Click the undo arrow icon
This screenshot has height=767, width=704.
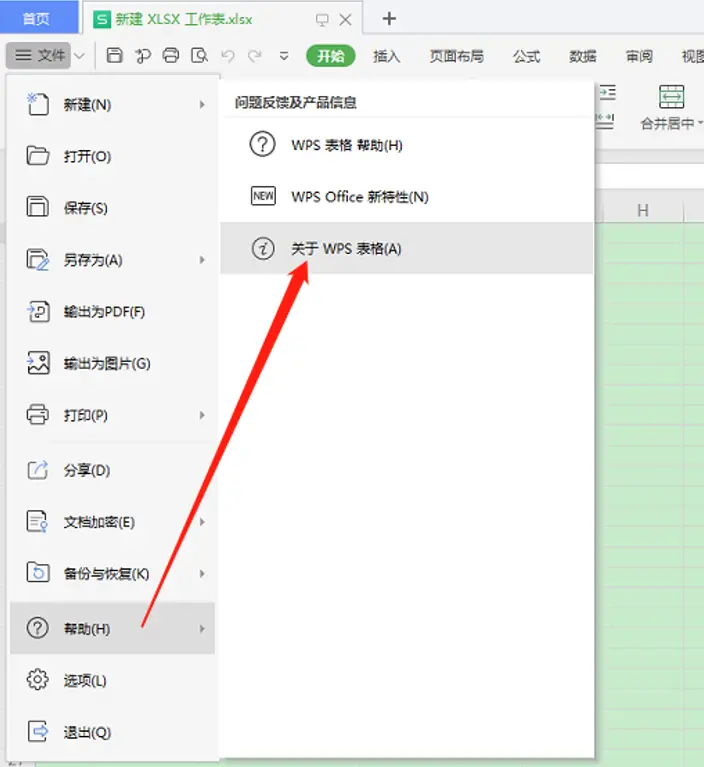coord(227,56)
